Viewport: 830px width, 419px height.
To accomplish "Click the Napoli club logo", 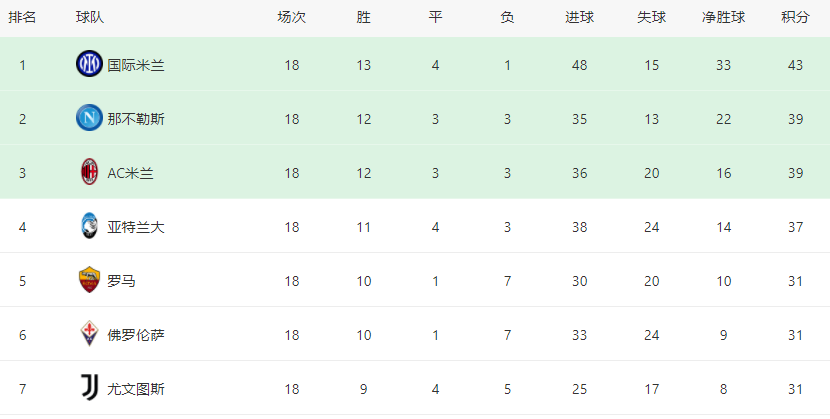I will [89, 118].
